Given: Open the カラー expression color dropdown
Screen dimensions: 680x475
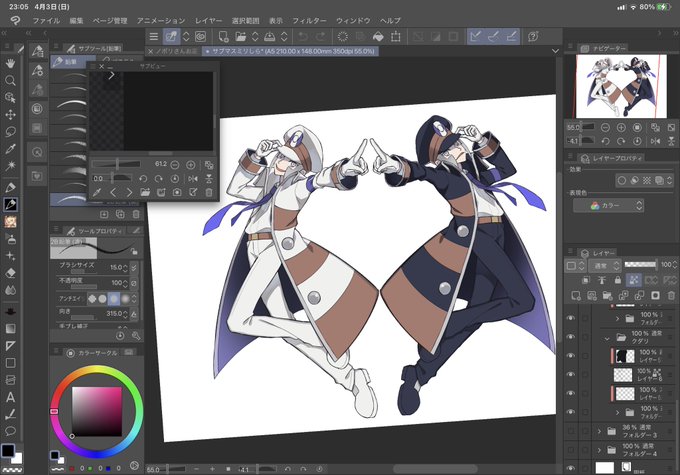Looking at the screenshot, I should point(608,206).
